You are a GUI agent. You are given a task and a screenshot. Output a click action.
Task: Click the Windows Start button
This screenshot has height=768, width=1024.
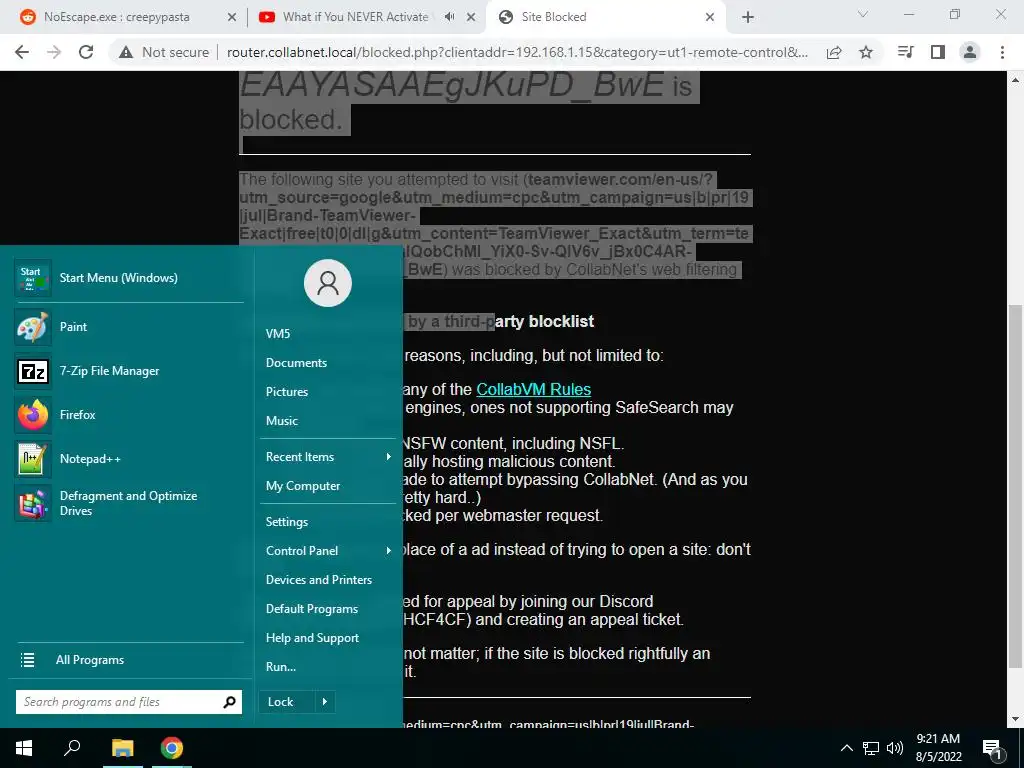[x=24, y=748]
